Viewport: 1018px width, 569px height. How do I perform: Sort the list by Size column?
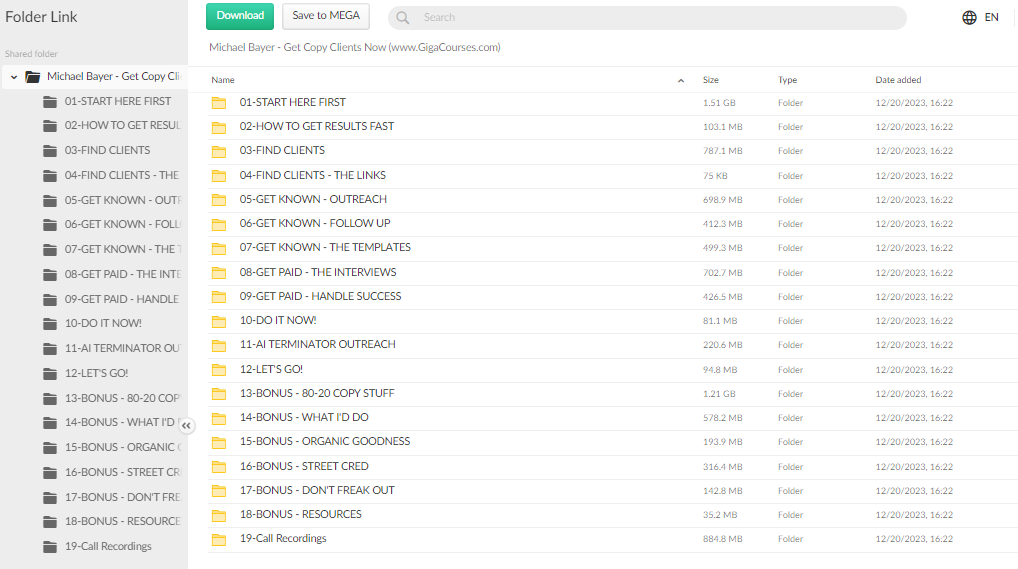click(x=711, y=80)
